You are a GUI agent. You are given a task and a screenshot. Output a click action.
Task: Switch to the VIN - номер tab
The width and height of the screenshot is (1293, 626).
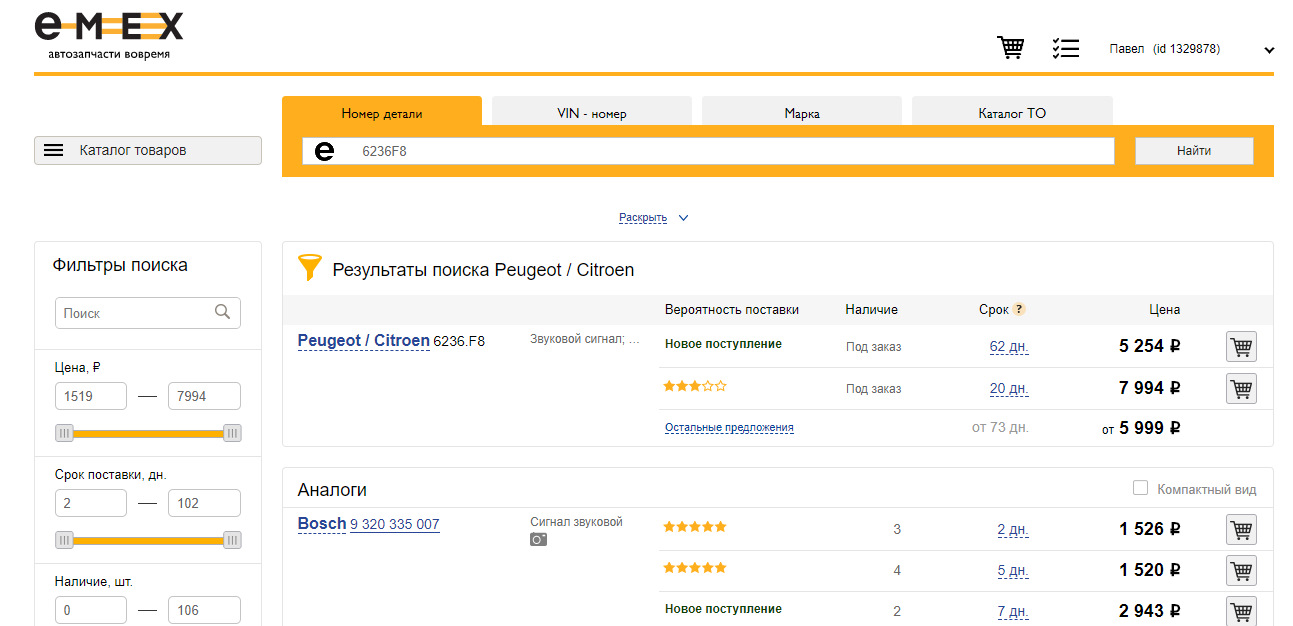tap(592, 113)
